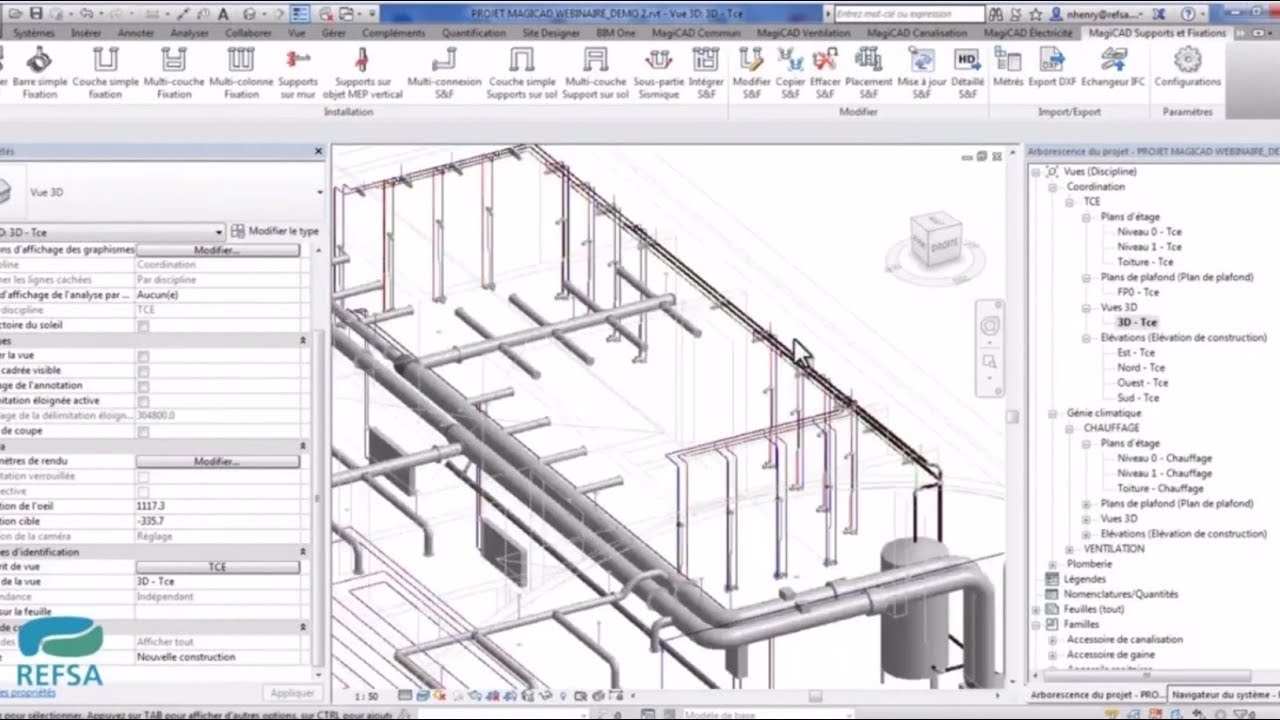
Task: Switch to the Annoter ribbon tab
Action: pyautogui.click(x=136, y=33)
